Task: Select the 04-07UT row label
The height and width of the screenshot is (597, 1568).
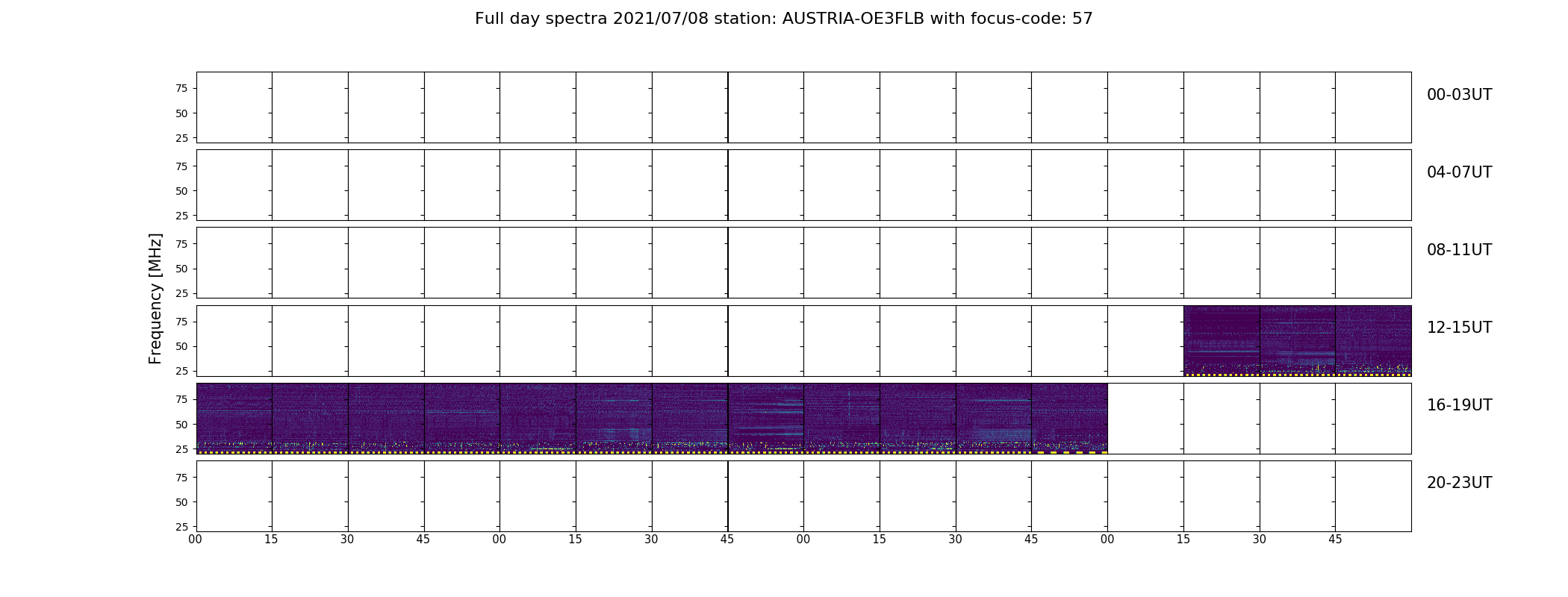Action: pyautogui.click(x=1459, y=172)
